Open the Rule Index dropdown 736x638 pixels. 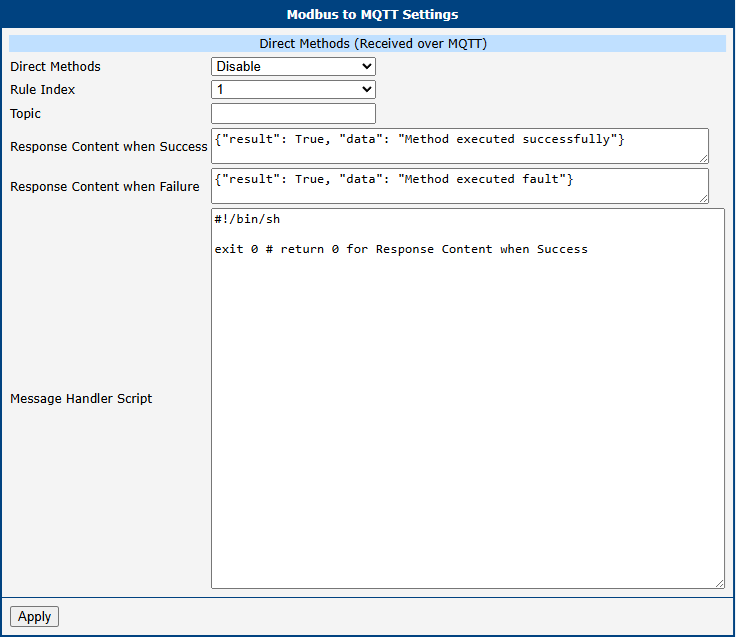pyautogui.click(x=293, y=90)
